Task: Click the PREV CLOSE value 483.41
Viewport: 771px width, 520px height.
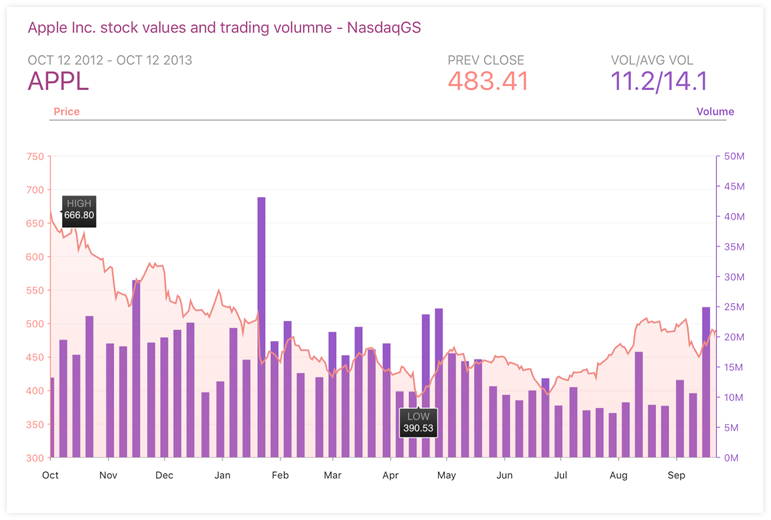Action: tap(488, 81)
